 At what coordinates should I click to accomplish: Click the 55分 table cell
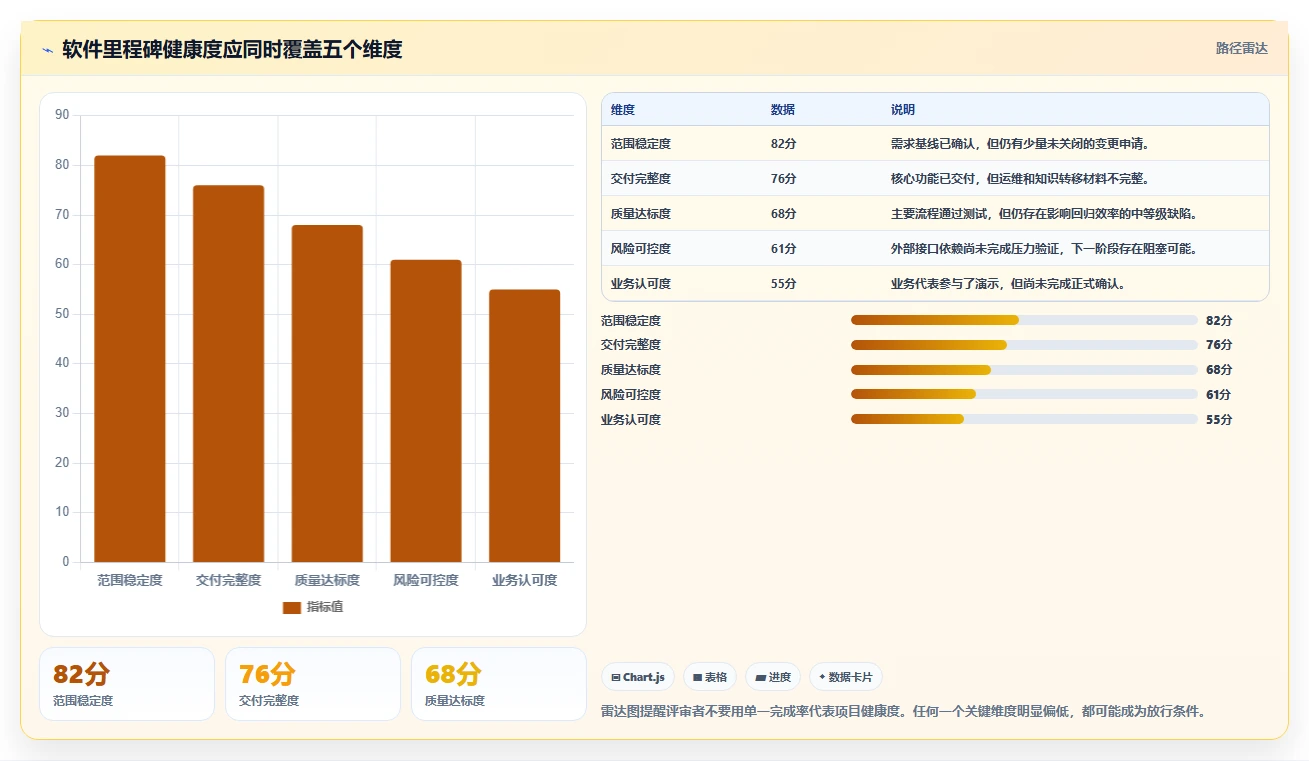click(x=784, y=284)
